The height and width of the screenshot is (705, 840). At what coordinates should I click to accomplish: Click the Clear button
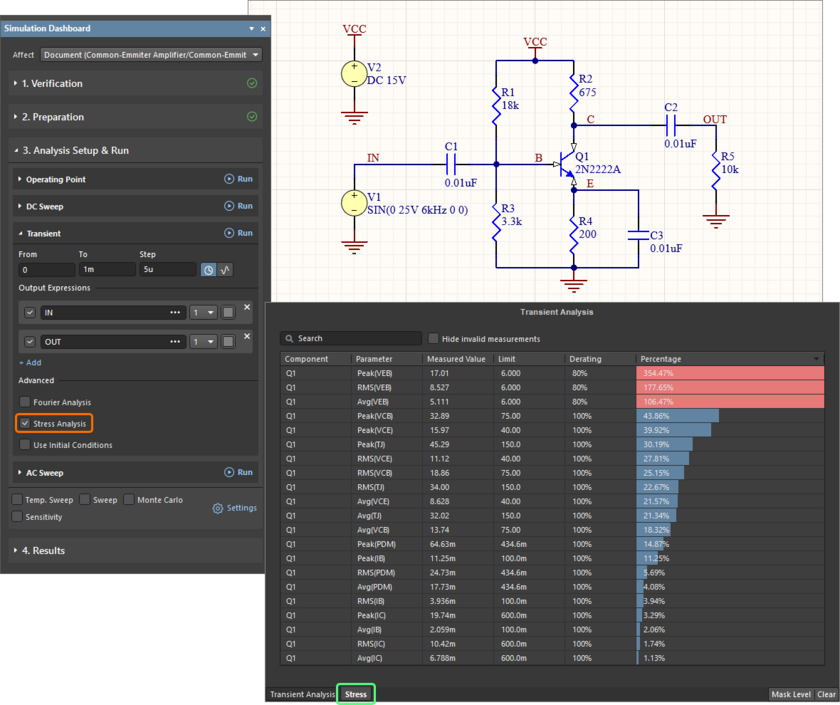click(827, 694)
